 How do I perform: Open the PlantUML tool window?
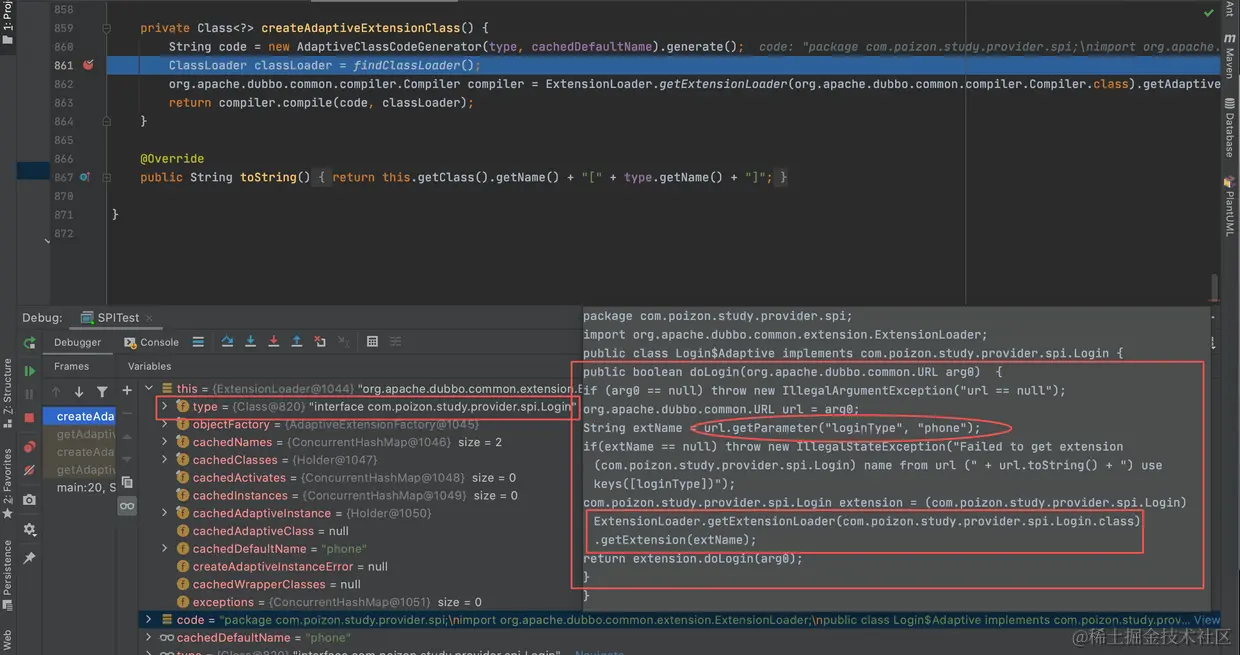coord(1229,208)
